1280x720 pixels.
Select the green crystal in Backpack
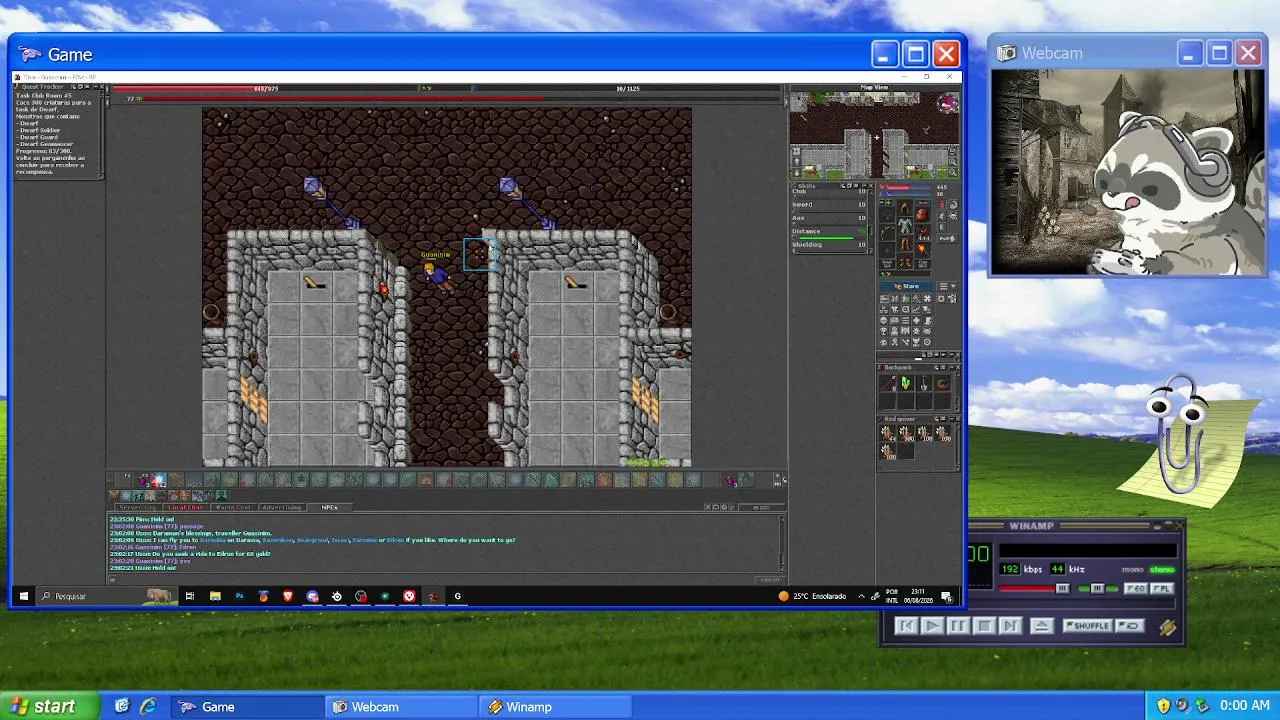click(x=906, y=383)
